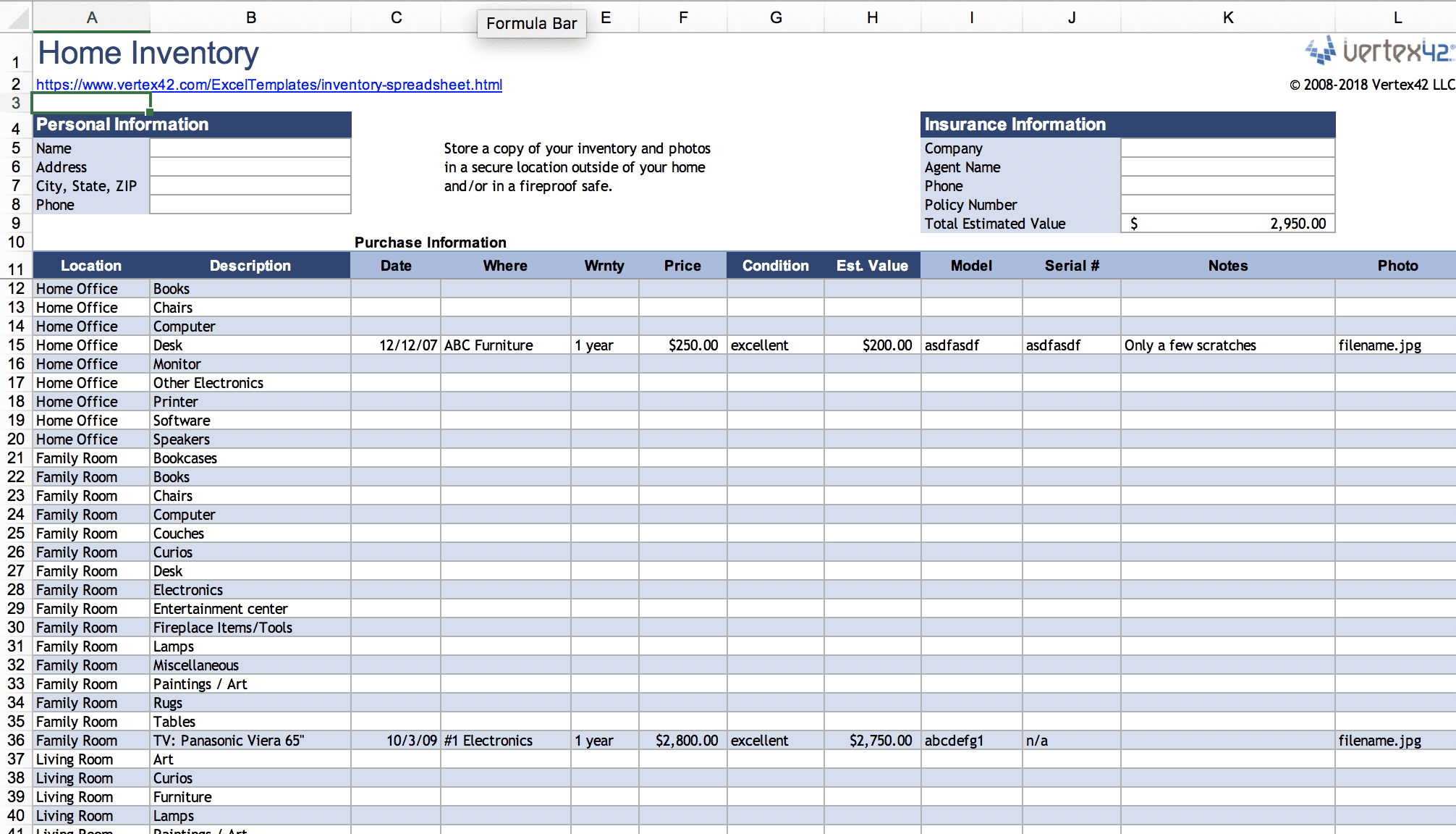Screen dimensions: 1456x834
Task: Click the Location column heading cell
Action: (91, 266)
